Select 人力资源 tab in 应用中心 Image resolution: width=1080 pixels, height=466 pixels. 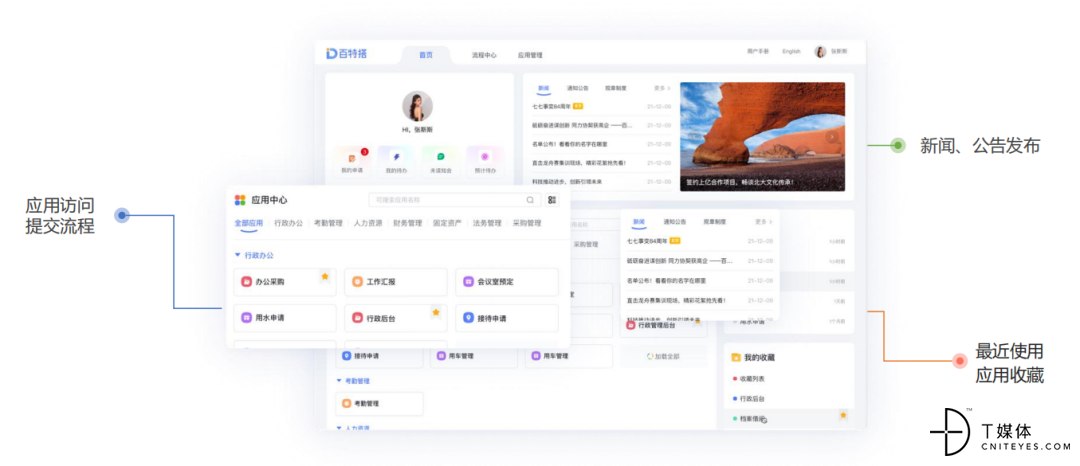point(368,223)
